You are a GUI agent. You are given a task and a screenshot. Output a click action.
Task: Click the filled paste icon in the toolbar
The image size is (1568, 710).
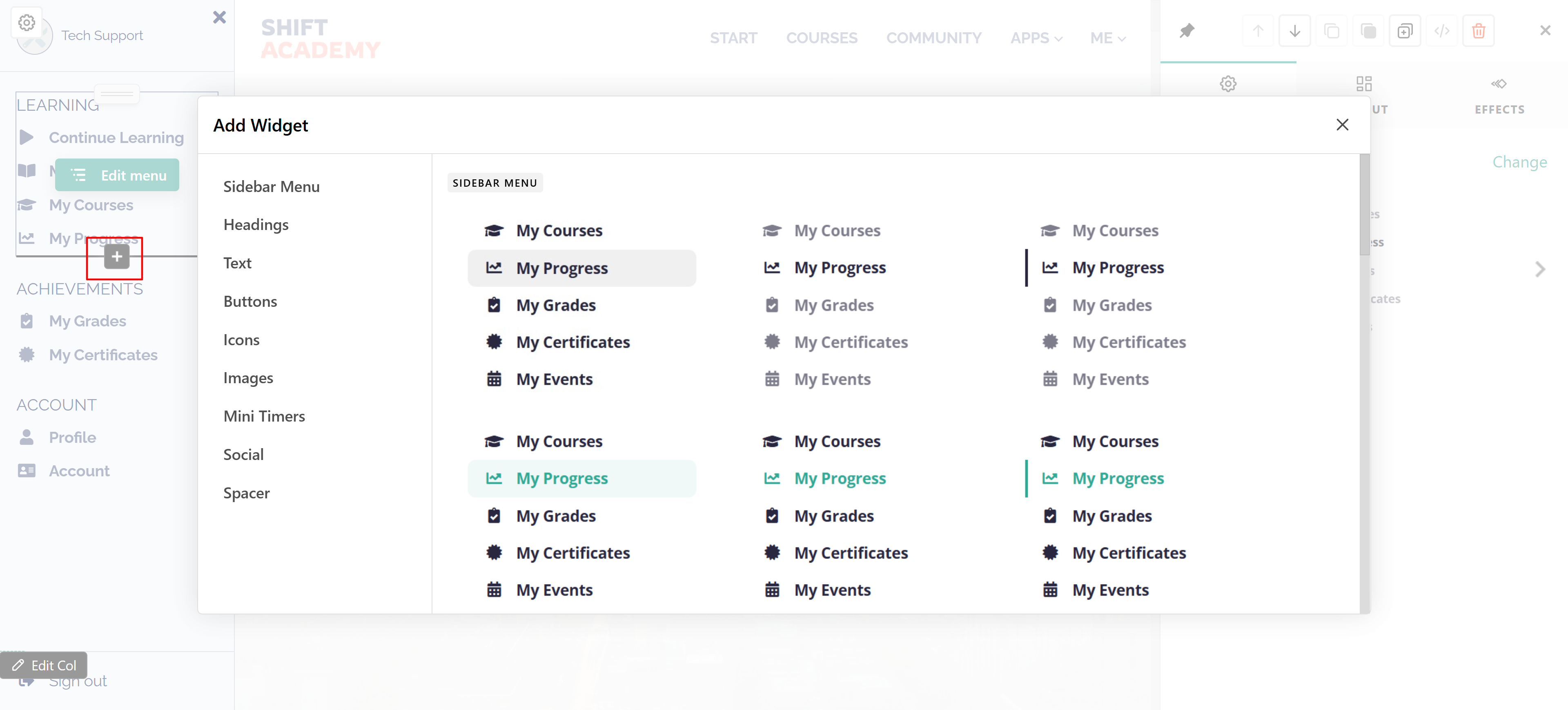tap(1368, 31)
